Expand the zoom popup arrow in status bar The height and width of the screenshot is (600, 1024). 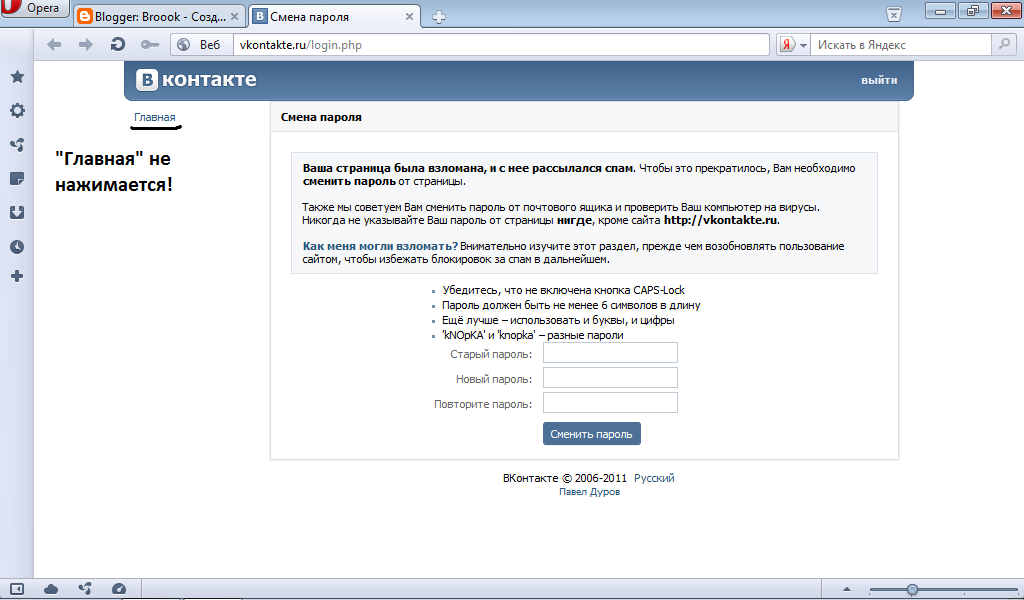pyautogui.click(x=846, y=589)
